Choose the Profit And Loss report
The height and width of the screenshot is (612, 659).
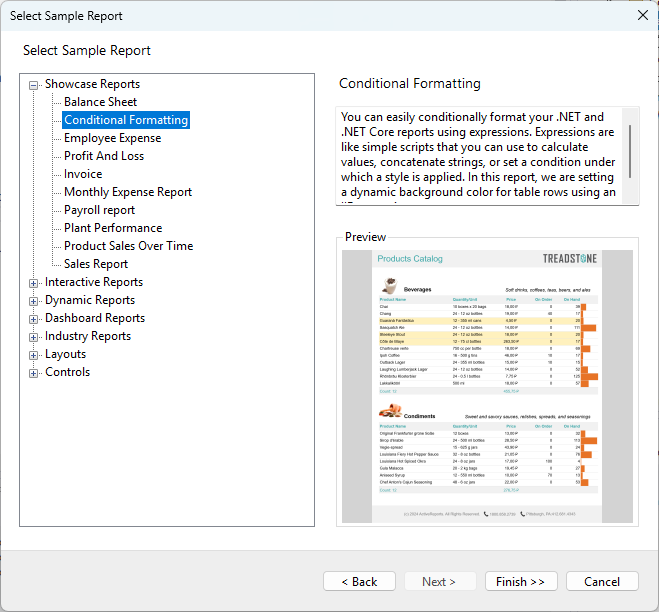[104, 156]
